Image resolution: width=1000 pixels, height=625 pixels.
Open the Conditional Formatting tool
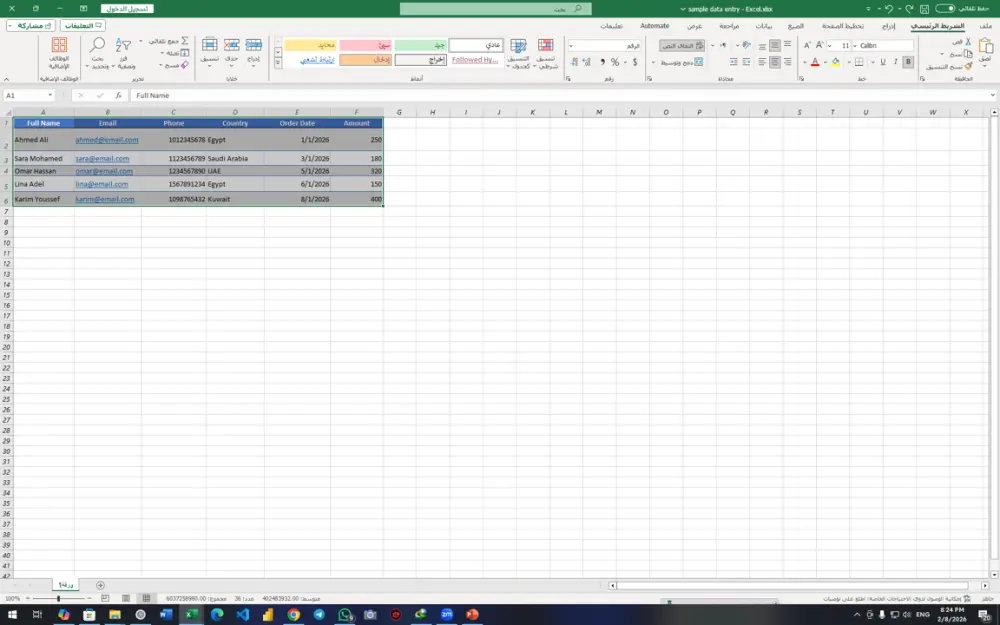(545, 44)
